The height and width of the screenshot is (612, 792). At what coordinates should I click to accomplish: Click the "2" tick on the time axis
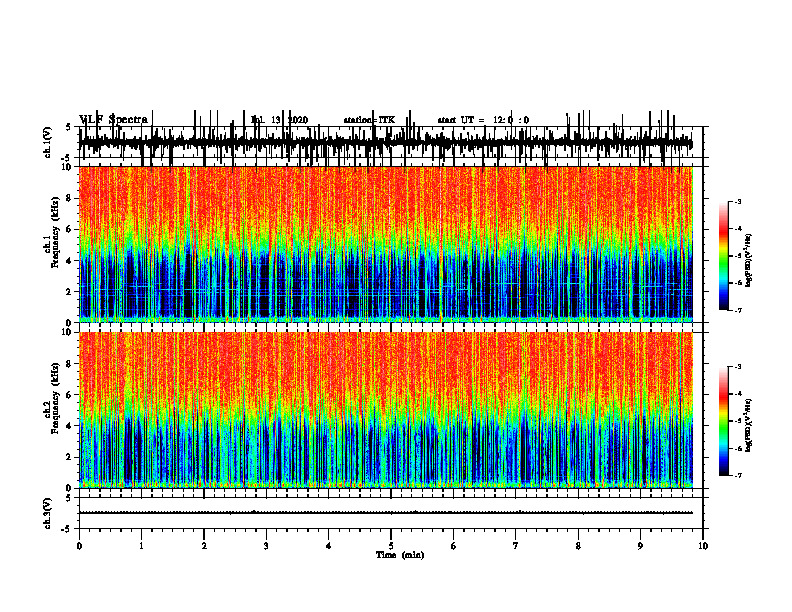(x=204, y=546)
